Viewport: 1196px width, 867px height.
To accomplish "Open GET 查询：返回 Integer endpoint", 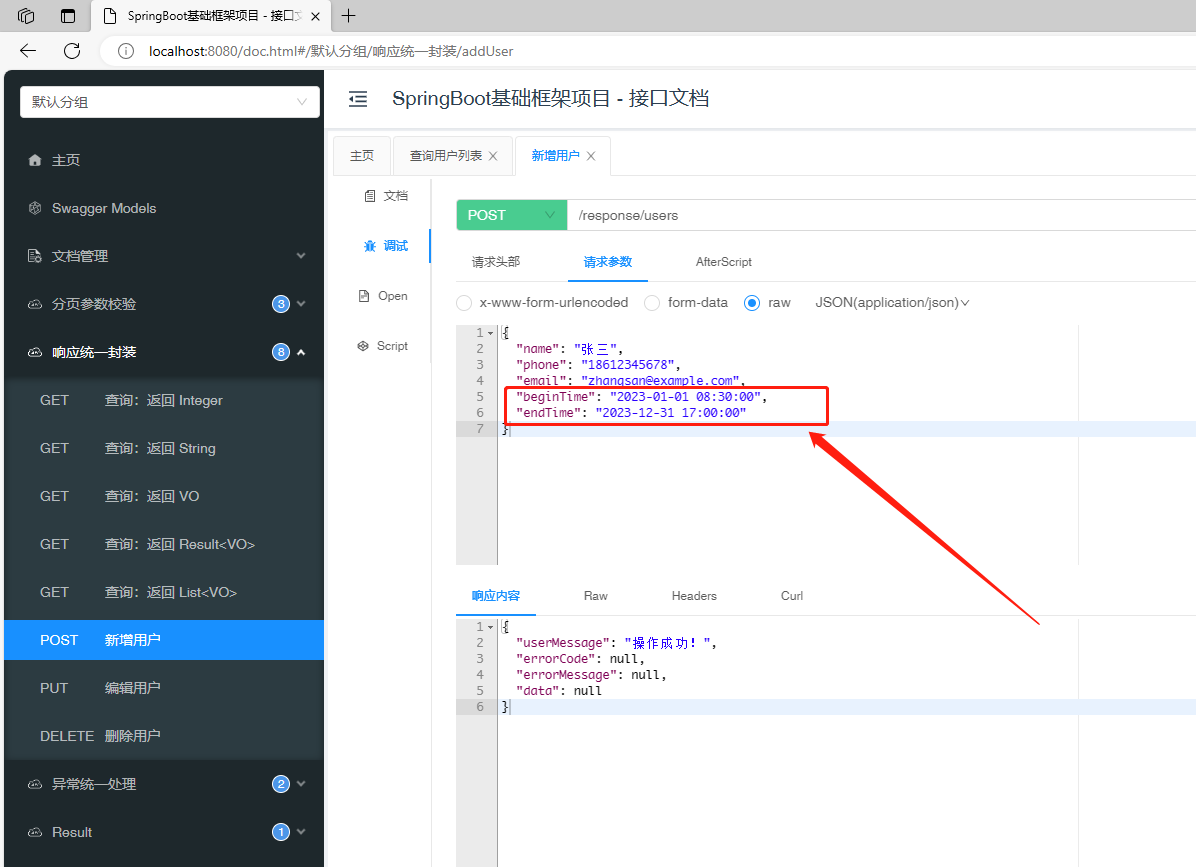I will (x=164, y=400).
